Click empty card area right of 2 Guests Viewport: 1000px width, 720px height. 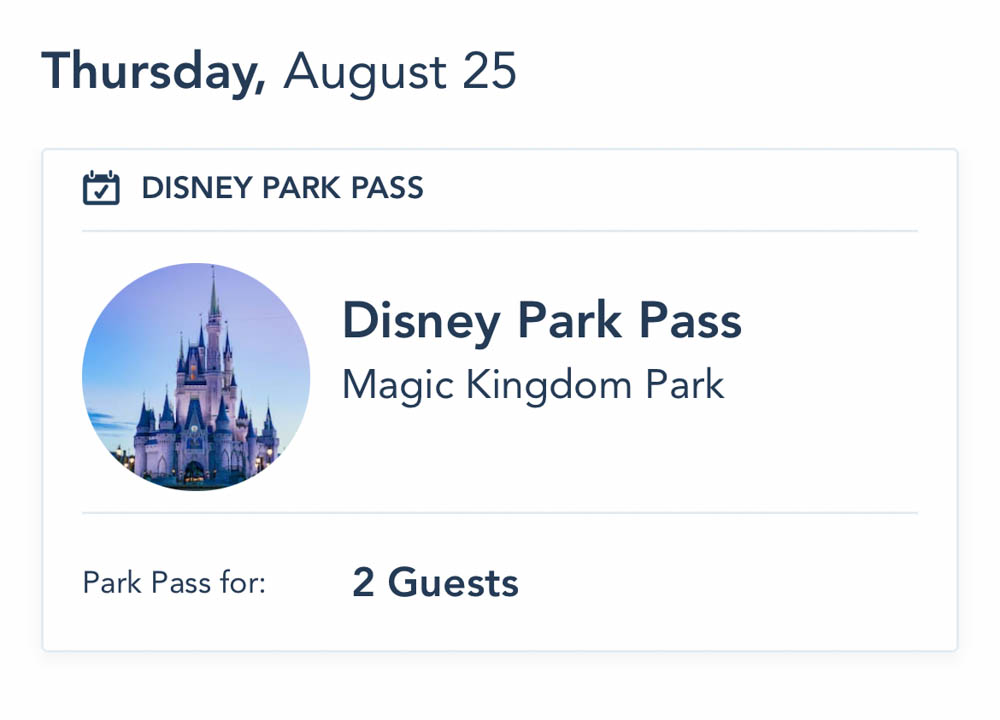(740, 582)
